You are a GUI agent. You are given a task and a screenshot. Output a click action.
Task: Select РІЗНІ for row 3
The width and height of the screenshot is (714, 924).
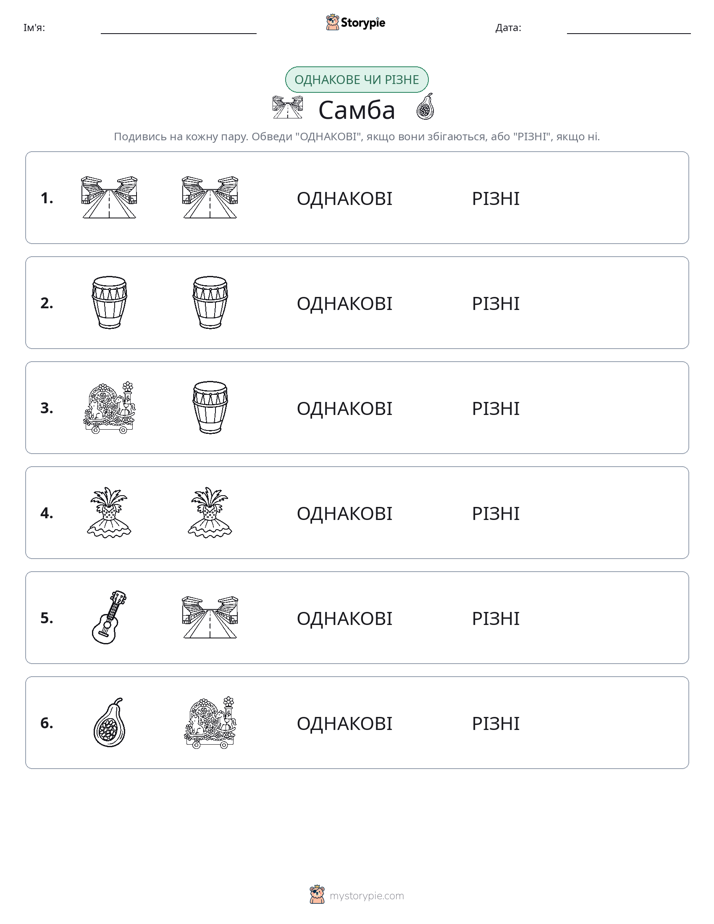(495, 408)
